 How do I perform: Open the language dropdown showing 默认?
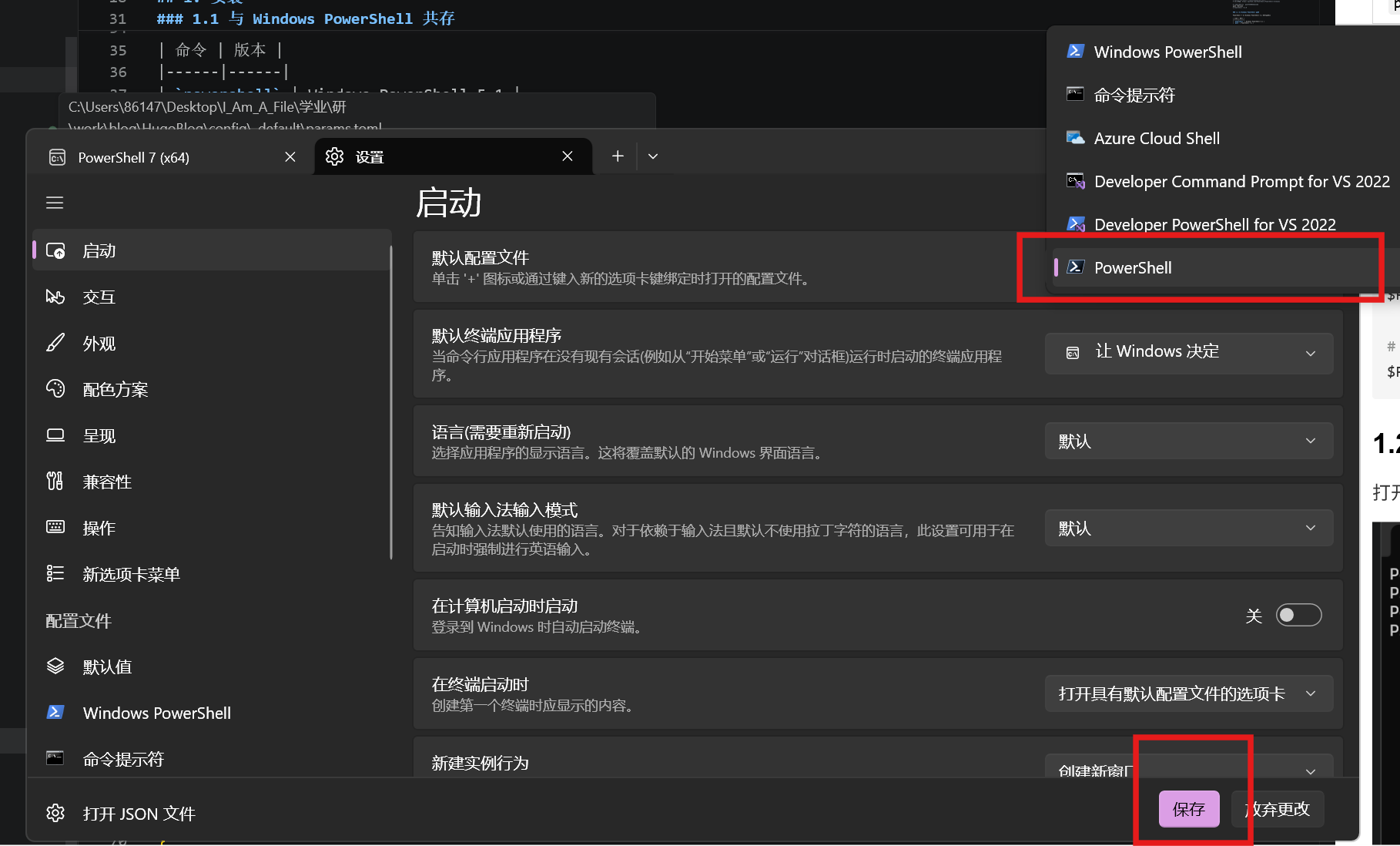pos(1188,441)
